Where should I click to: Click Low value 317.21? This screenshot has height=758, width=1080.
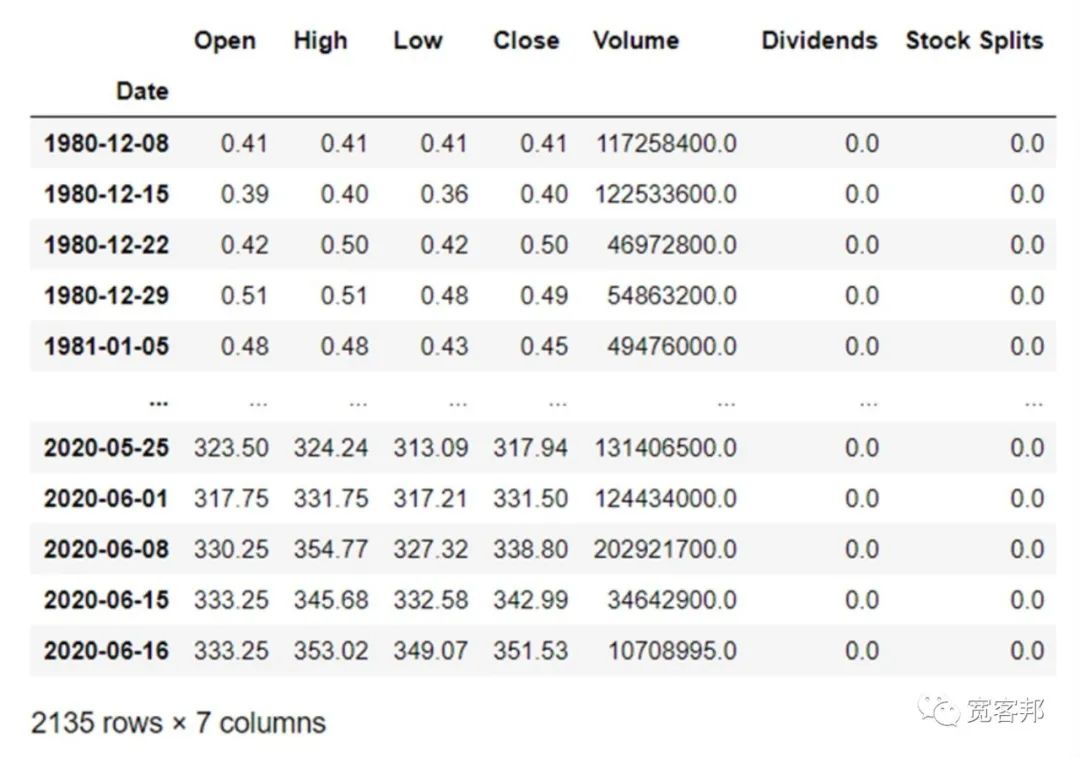tap(430, 498)
